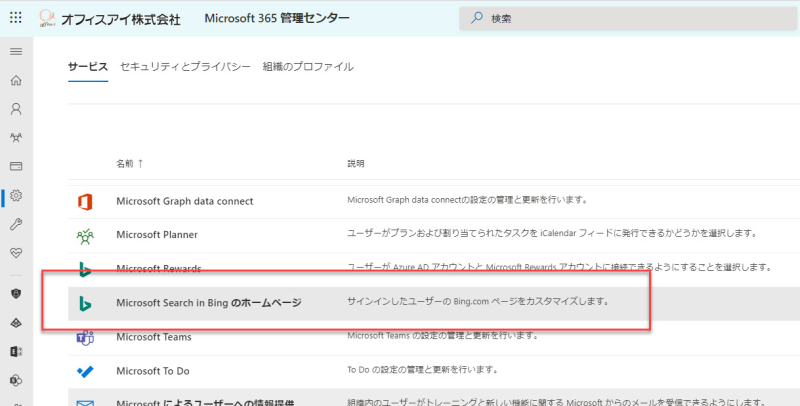The image size is (800, 406).
Task: Click description 'To Do の設定の管理と更新を行います。'
Action: pos(422,369)
